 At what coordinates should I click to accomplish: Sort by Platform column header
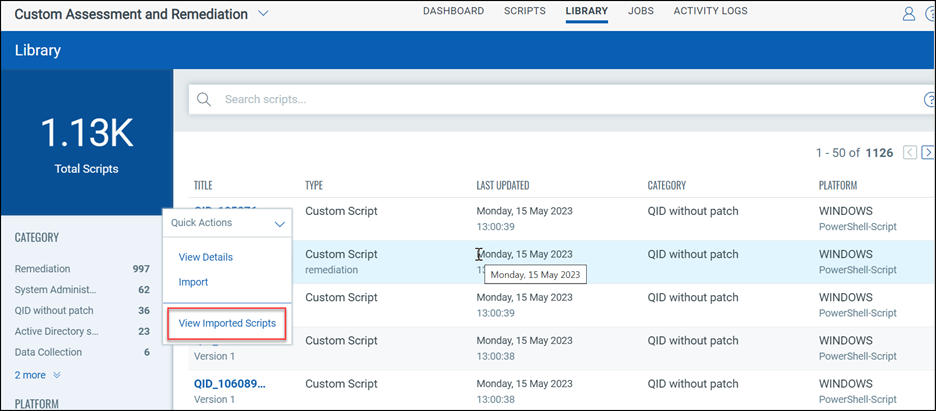click(838, 186)
